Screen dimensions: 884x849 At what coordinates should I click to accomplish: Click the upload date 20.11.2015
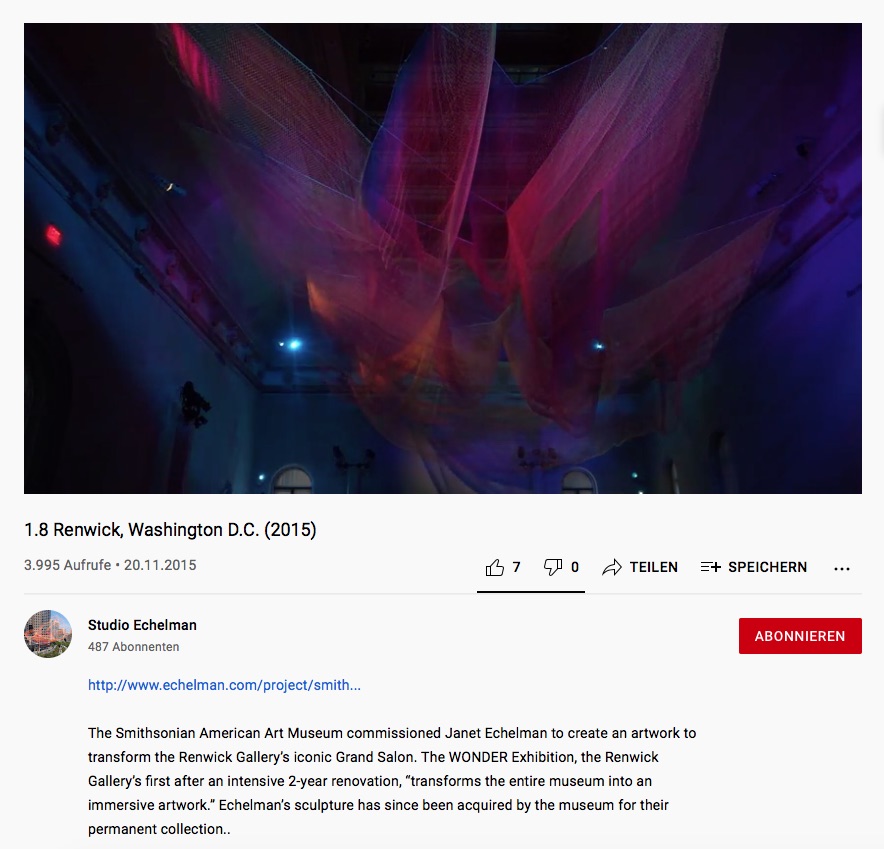160,565
